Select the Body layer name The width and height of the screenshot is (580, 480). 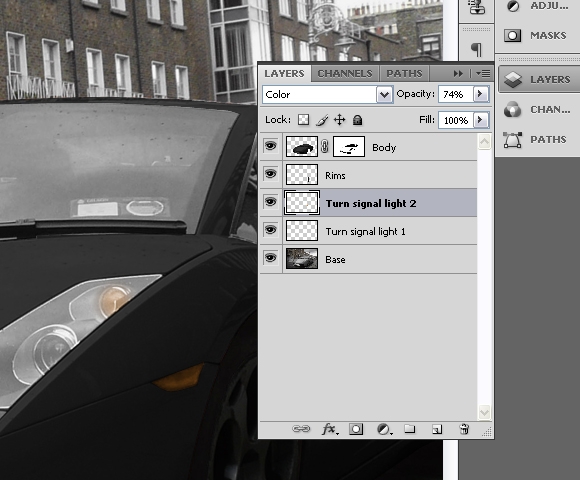point(384,148)
